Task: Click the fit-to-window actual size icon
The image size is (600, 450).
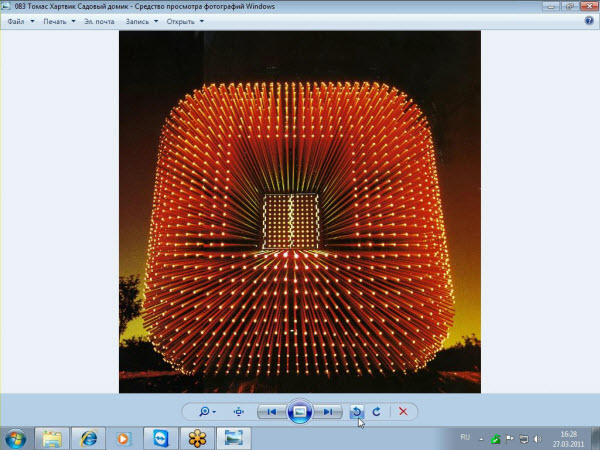Action: pyautogui.click(x=239, y=411)
